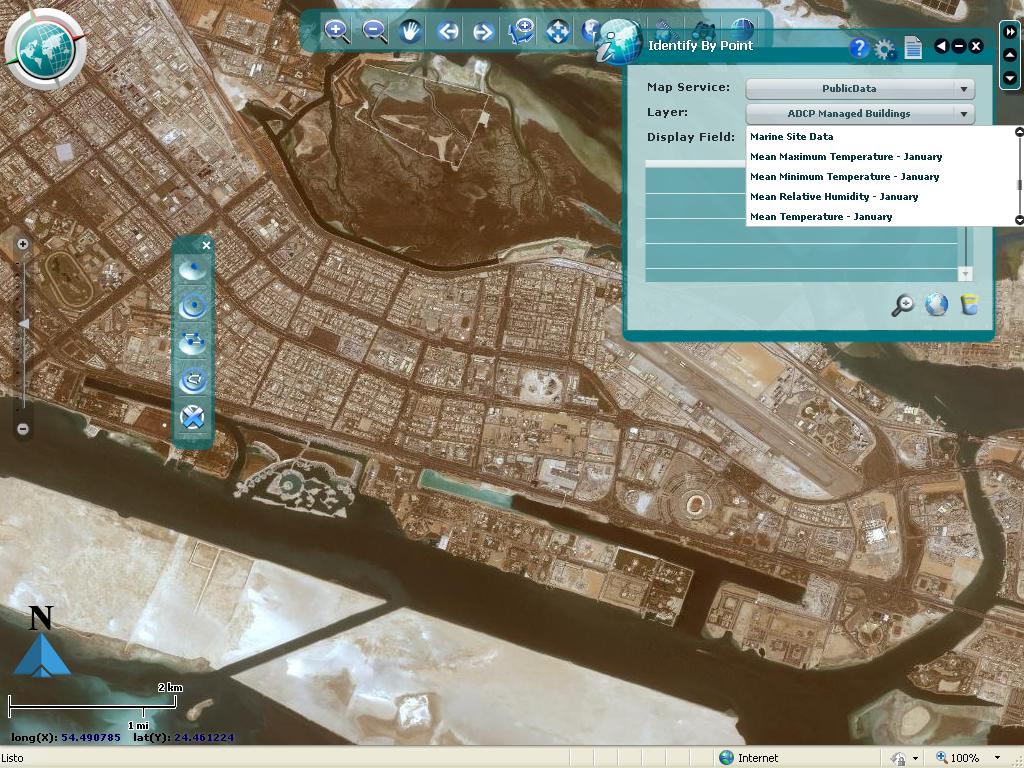Choose Mean Relative Humidity - January
Image resolution: width=1024 pixels, height=768 pixels.
(834, 197)
